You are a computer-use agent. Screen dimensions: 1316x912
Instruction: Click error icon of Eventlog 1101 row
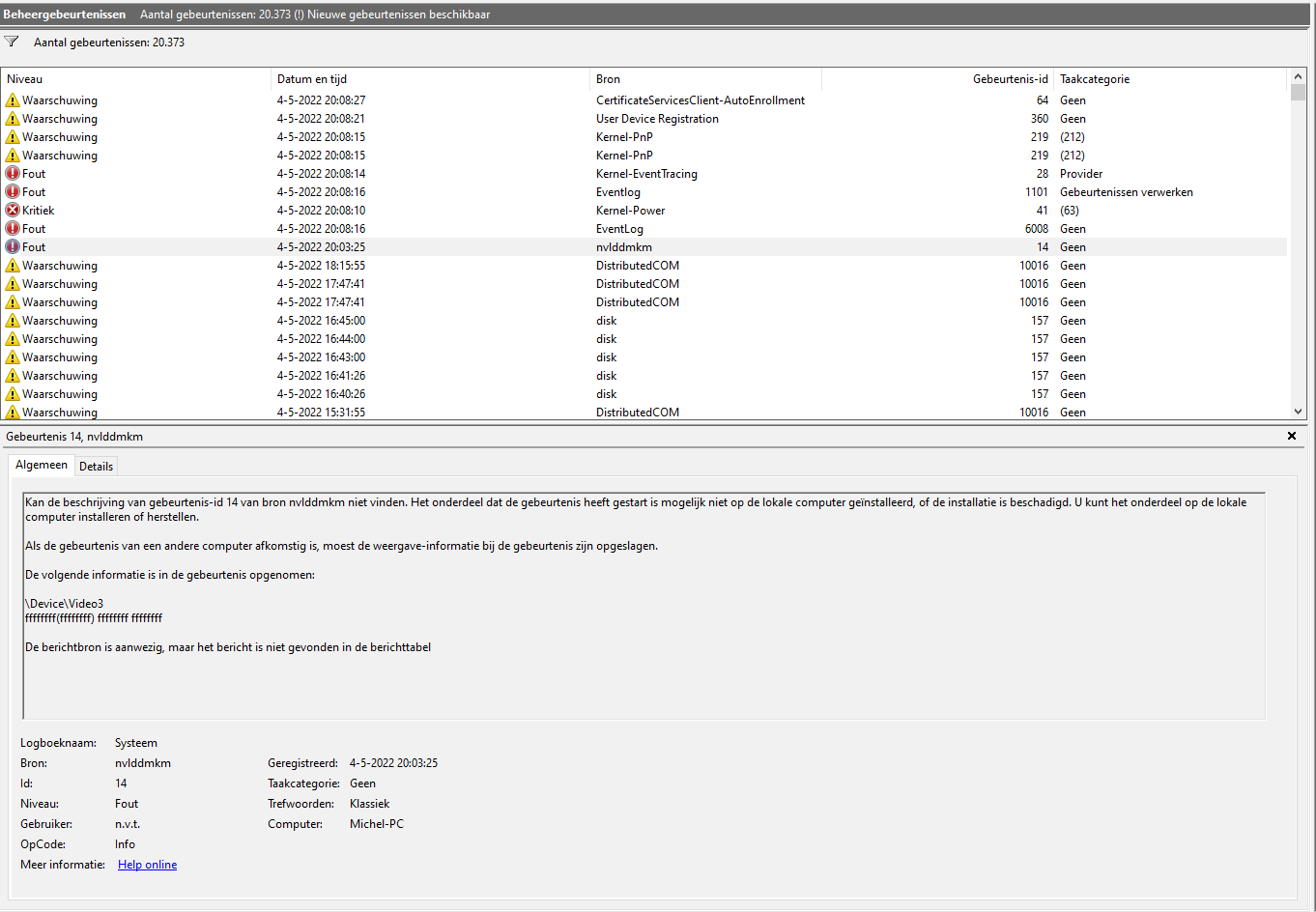13,192
